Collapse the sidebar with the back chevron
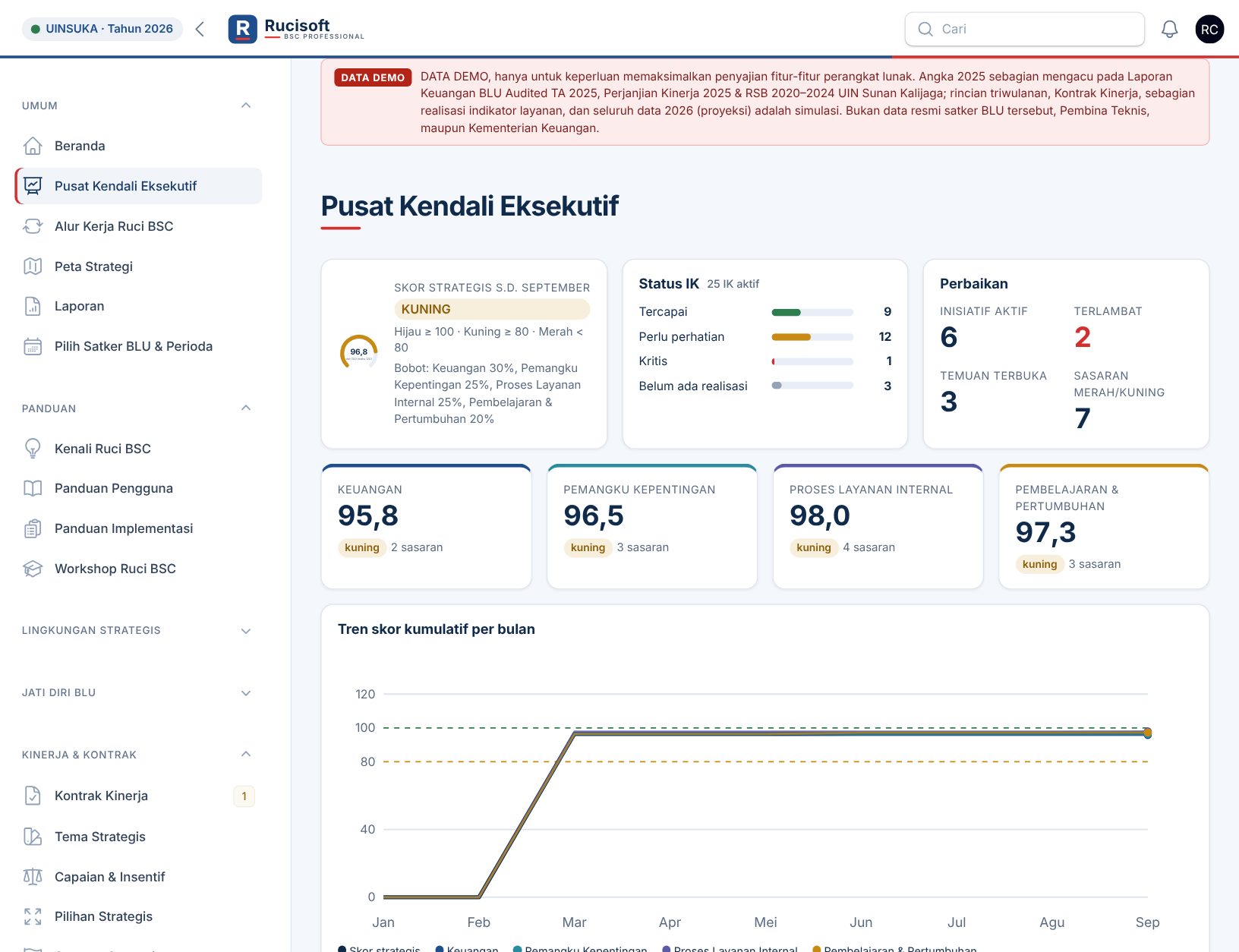Image resolution: width=1239 pixels, height=952 pixels. click(x=200, y=29)
